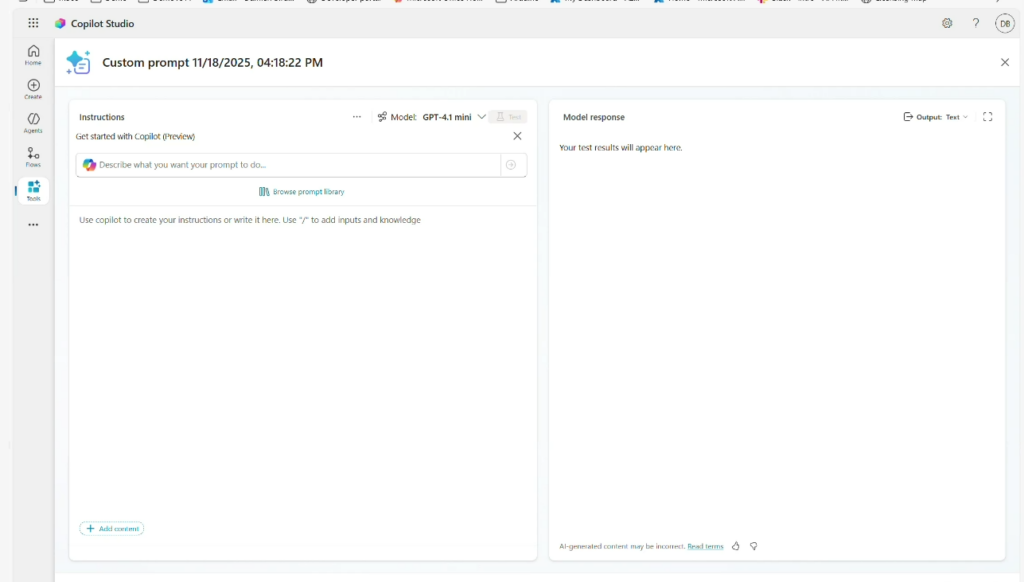The height and width of the screenshot is (582, 1024).
Task: Click the instructions text editor area
Action: (x=302, y=363)
